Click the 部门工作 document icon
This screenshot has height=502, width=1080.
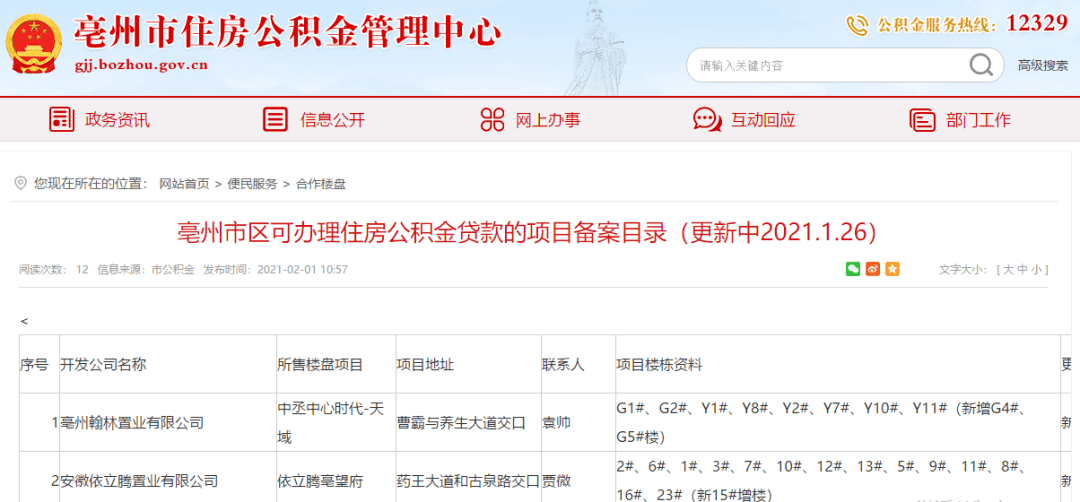pos(922,119)
